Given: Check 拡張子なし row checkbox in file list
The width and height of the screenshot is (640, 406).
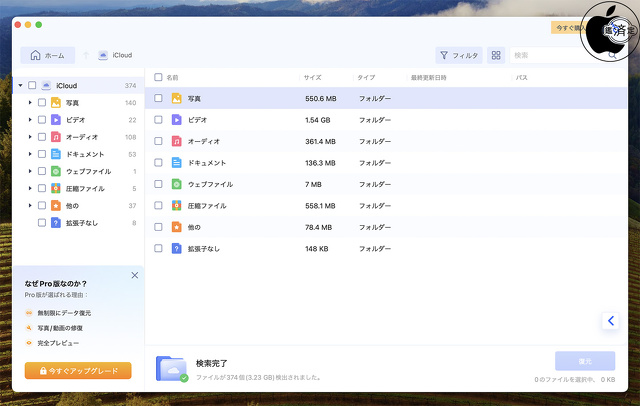Looking at the screenshot, I should [158, 248].
